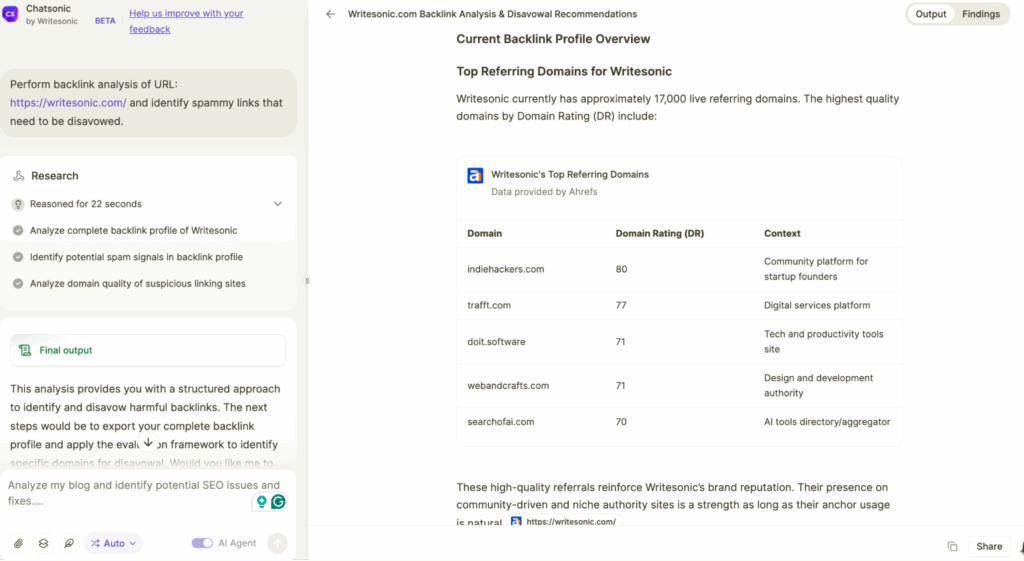Click the Grammarly G icon
Image resolution: width=1024 pixels, height=561 pixels.
pos(278,502)
